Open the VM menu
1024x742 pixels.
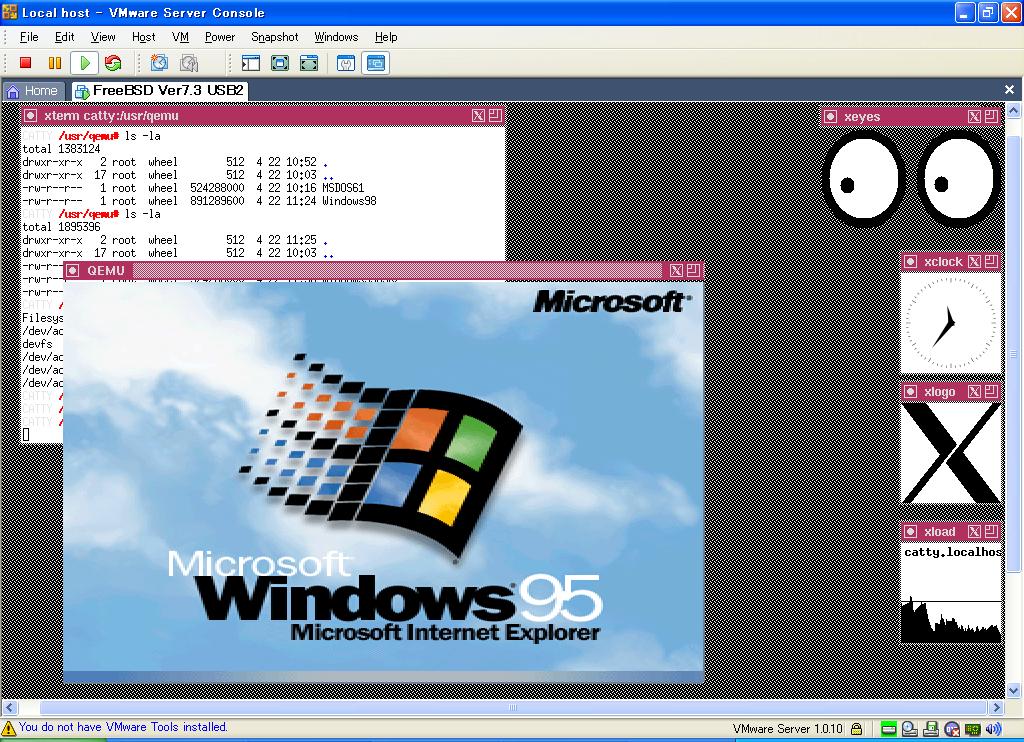[180, 37]
